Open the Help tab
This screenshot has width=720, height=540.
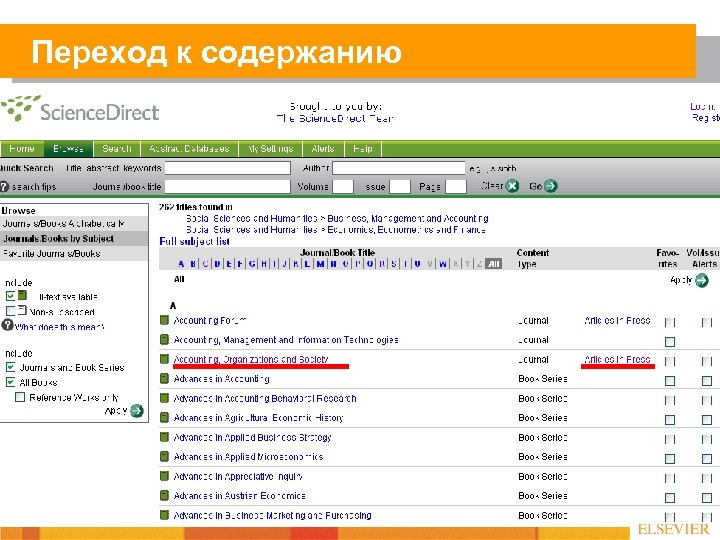click(363, 149)
